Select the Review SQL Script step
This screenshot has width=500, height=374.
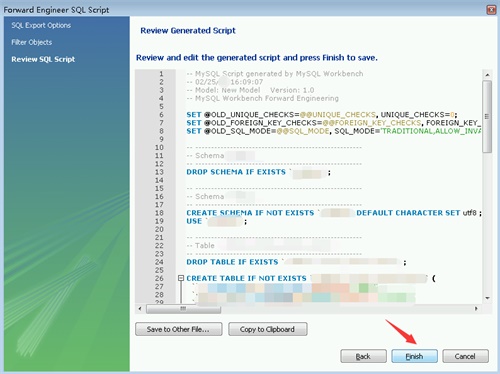pyautogui.click(x=43, y=59)
